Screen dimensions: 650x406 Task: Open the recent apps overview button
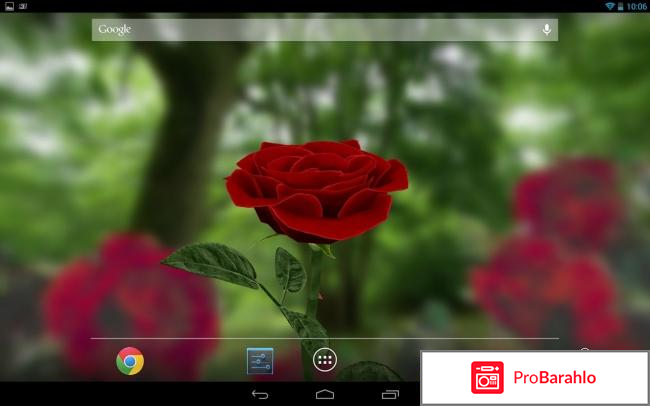pyautogui.click(x=389, y=395)
